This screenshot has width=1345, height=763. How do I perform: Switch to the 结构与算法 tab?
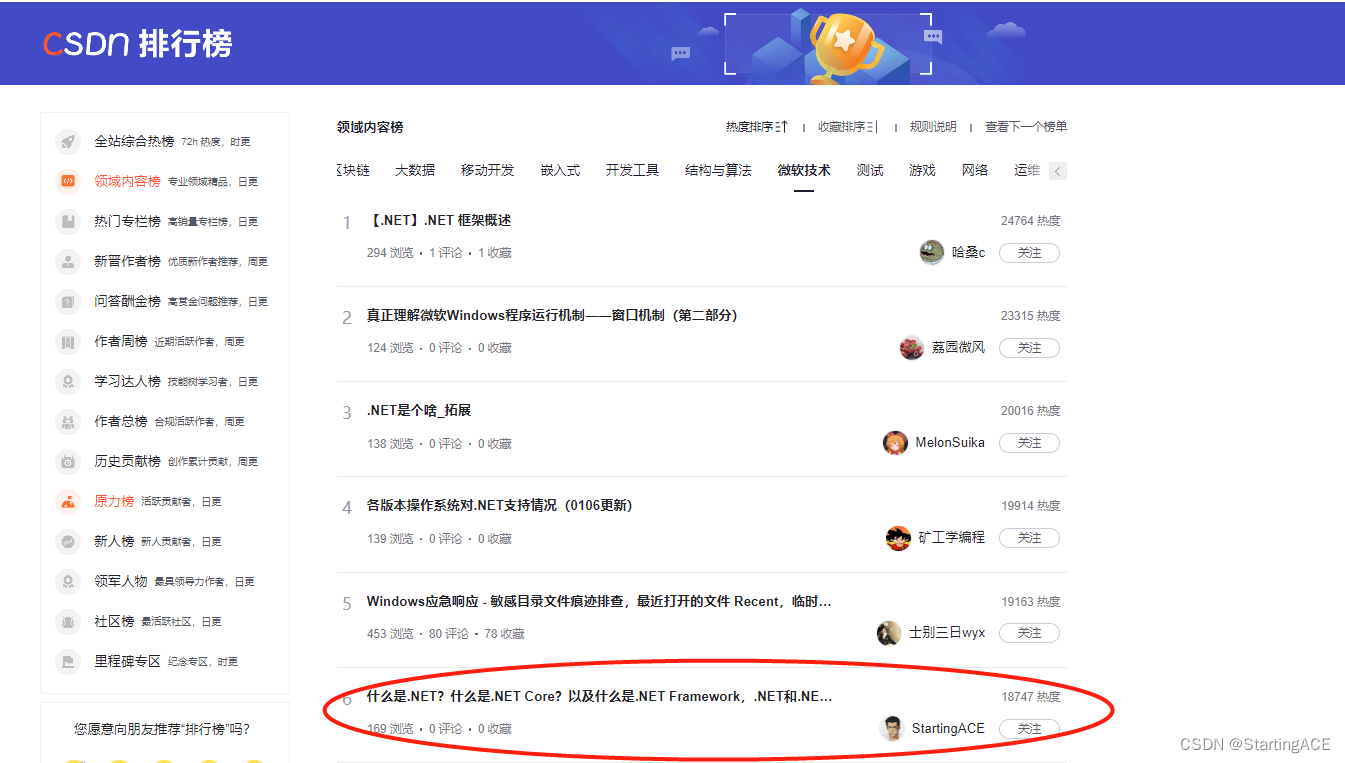pyautogui.click(x=718, y=170)
